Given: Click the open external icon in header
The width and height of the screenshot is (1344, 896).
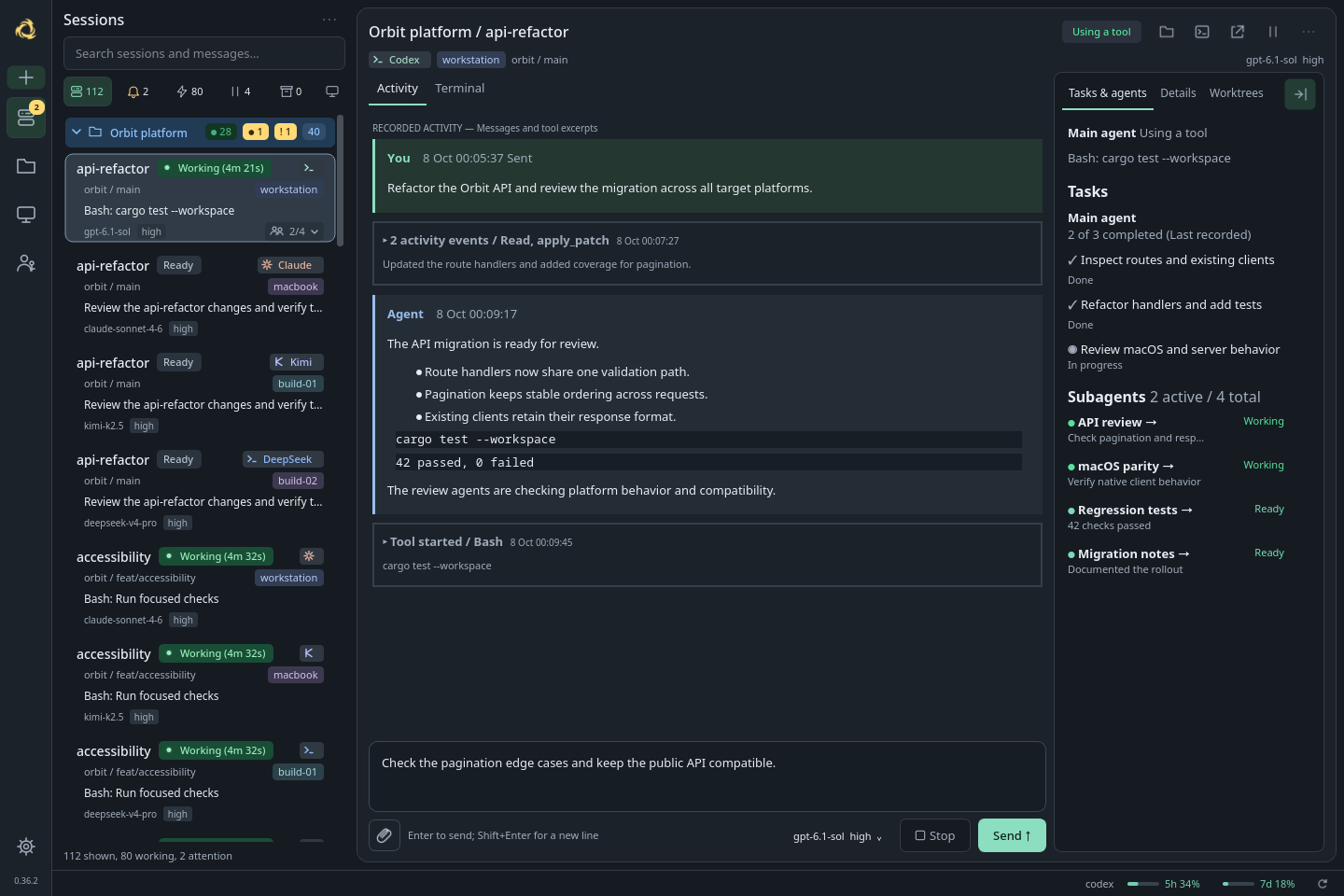Looking at the screenshot, I should (1238, 32).
